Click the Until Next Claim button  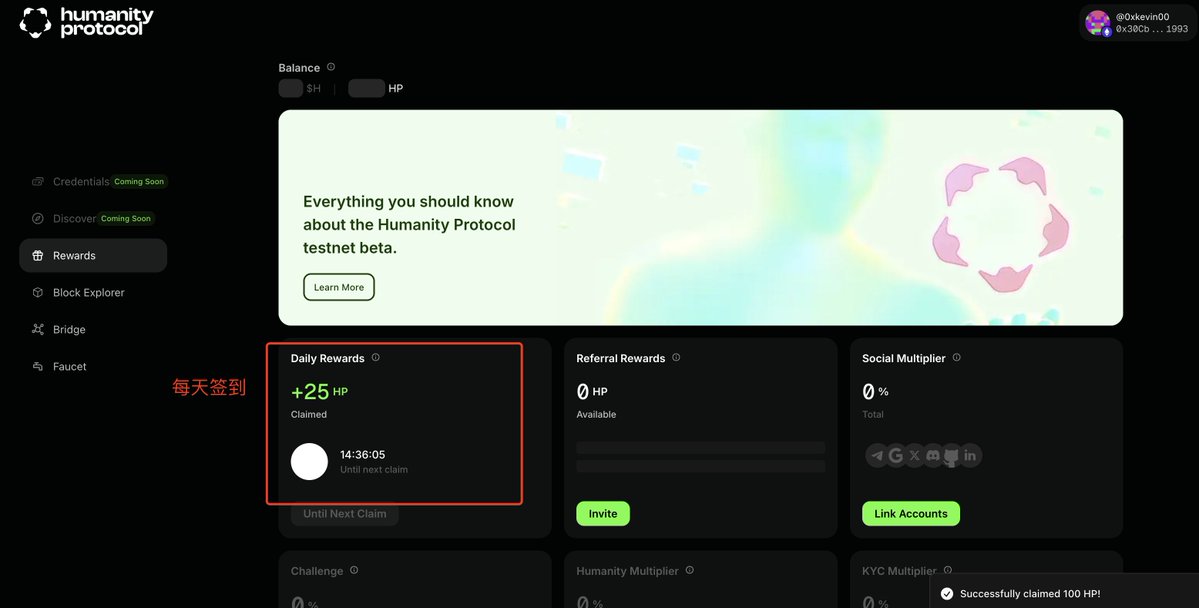(344, 514)
